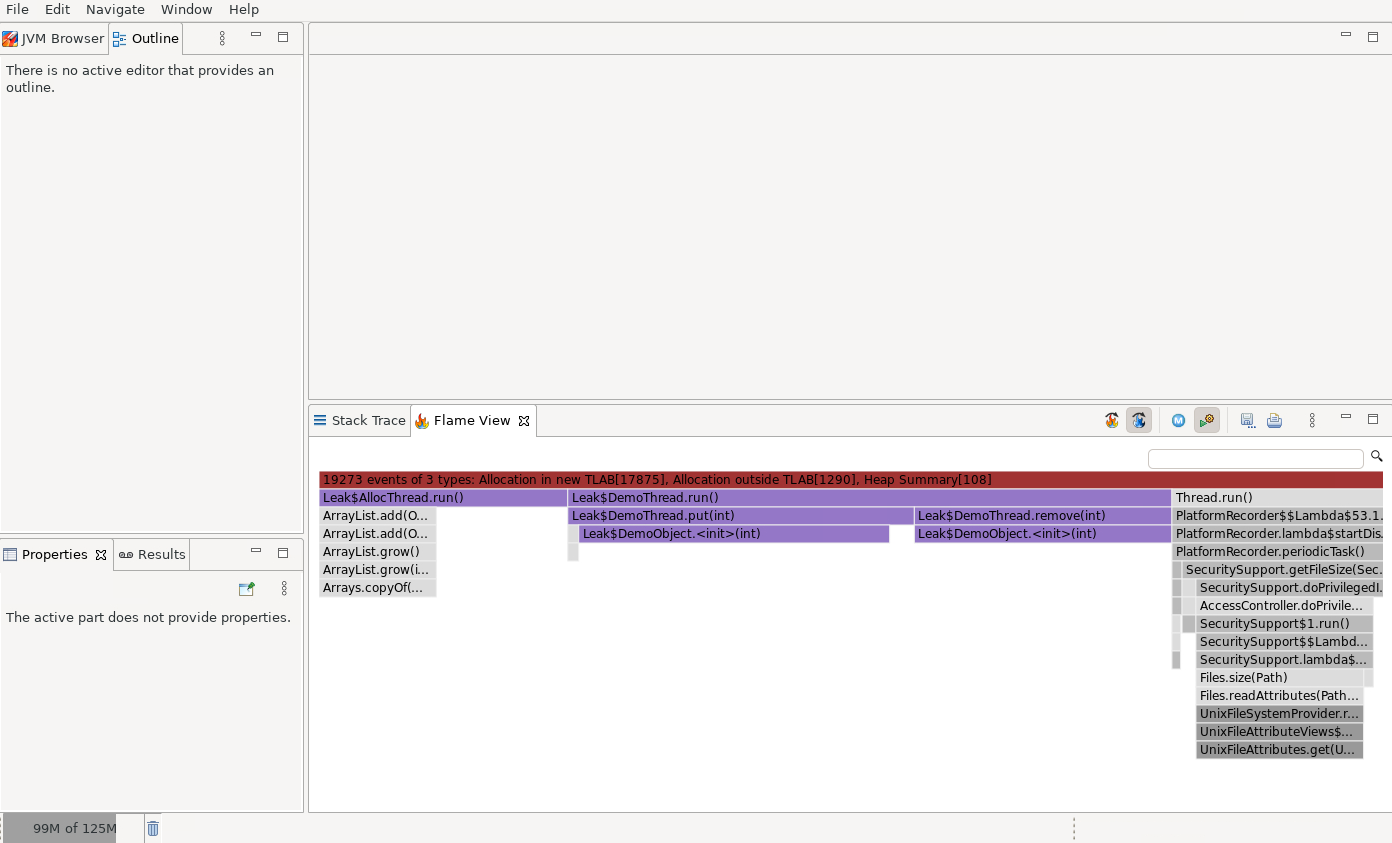This screenshot has height=843, width=1392.
Task: Click the blue M group-by-method icon
Action: tap(1178, 421)
